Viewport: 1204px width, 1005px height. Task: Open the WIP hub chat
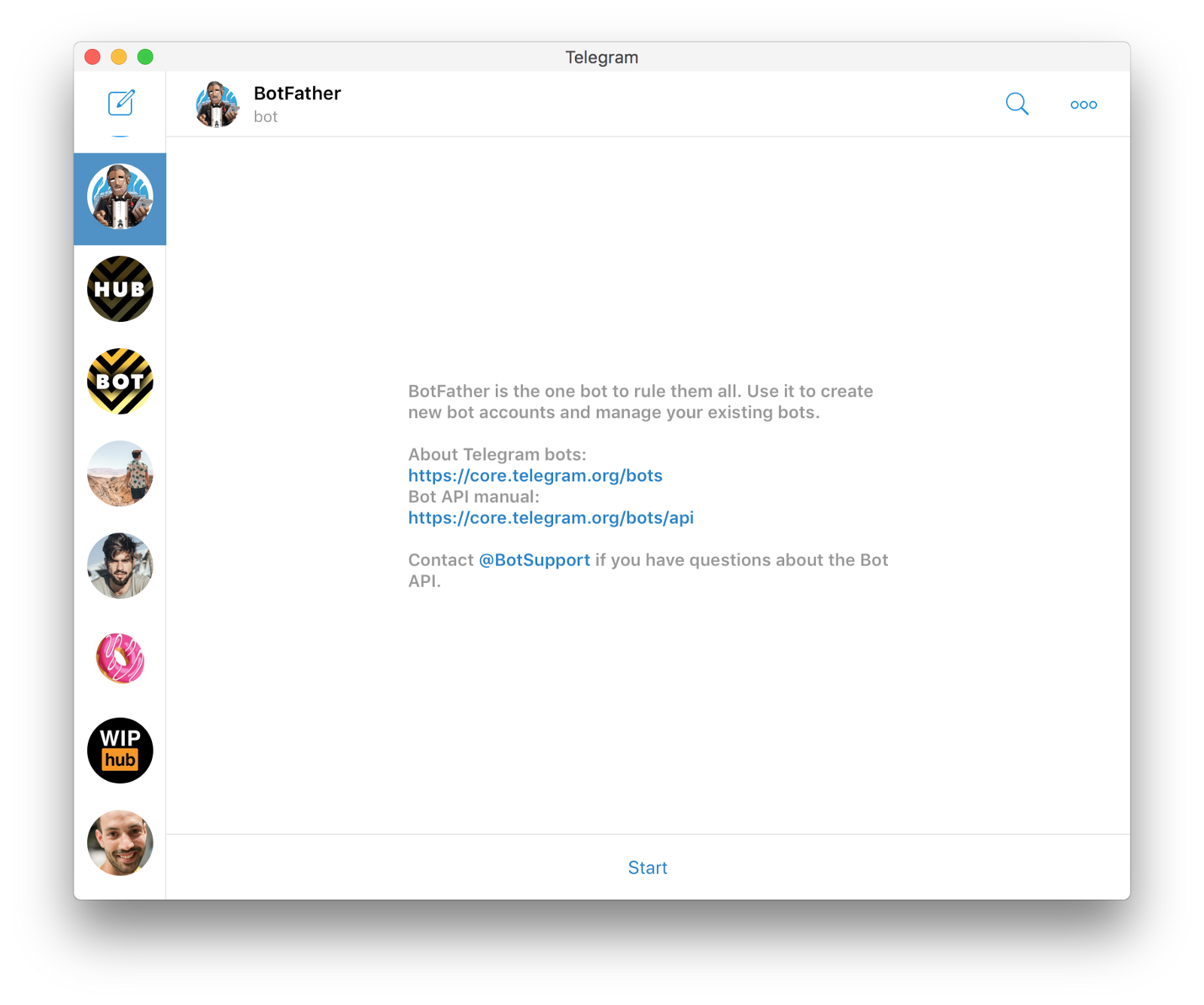coord(120,751)
